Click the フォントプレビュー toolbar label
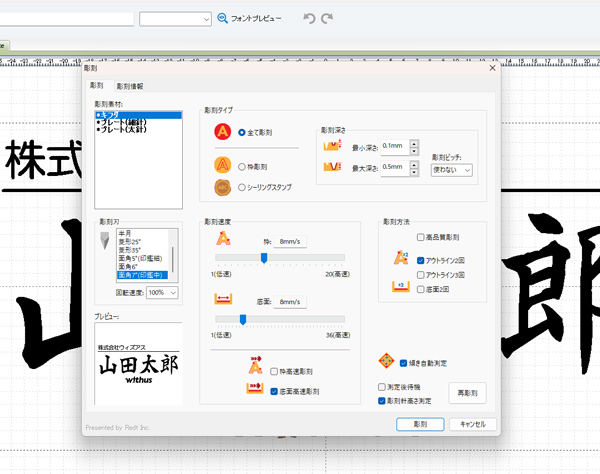The height and width of the screenshot is (474, 600). tap(256, 18)
